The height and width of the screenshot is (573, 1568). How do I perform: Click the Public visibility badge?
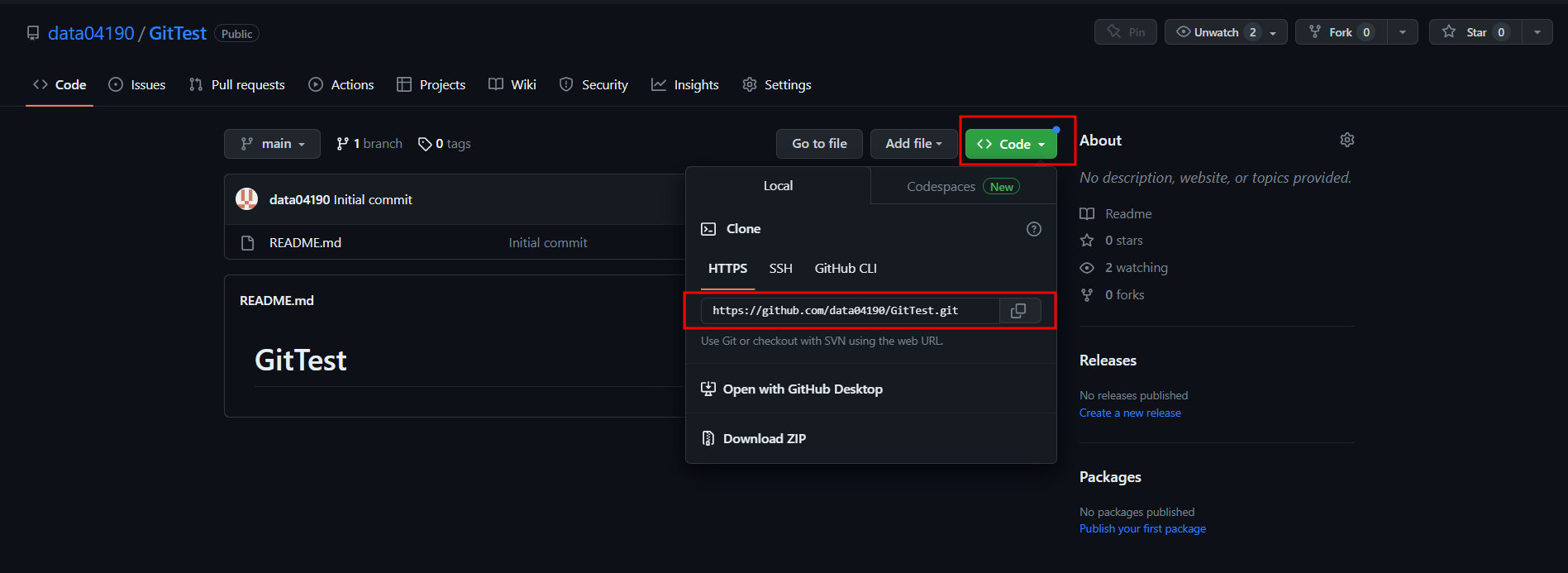(237, 34)
